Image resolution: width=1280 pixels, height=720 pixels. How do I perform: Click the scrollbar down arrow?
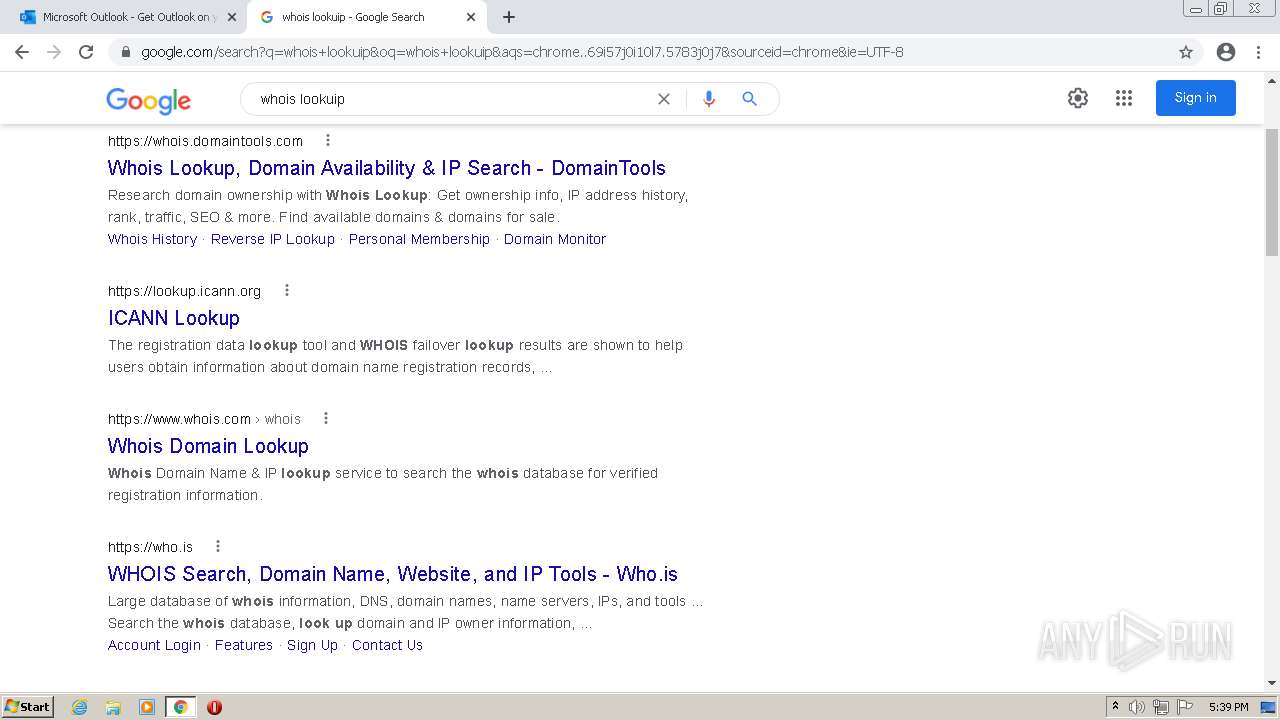coord(1272,683)
